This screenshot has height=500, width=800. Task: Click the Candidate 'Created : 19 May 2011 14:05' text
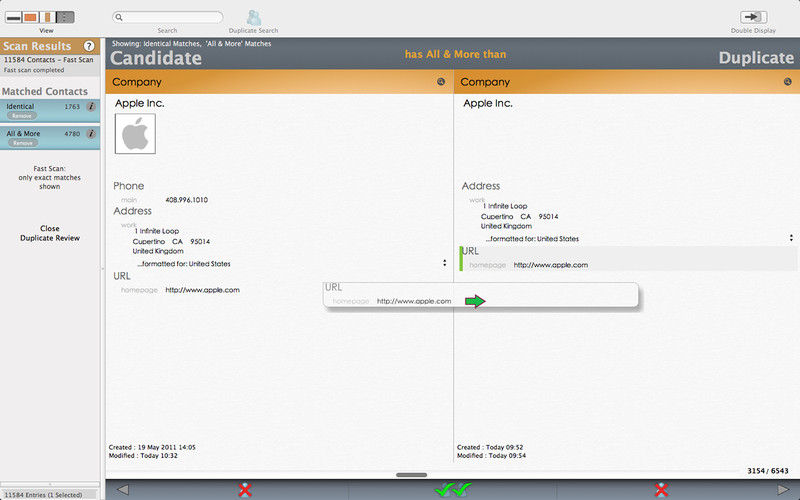click(152, 447)
